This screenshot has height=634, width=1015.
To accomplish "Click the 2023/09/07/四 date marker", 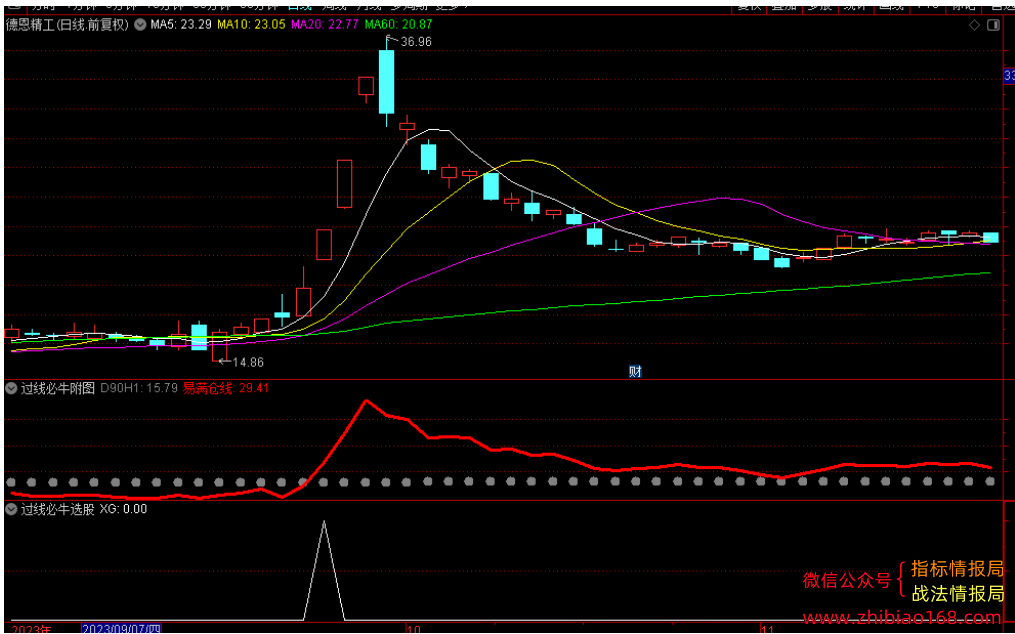I will (x=121, y=629).
